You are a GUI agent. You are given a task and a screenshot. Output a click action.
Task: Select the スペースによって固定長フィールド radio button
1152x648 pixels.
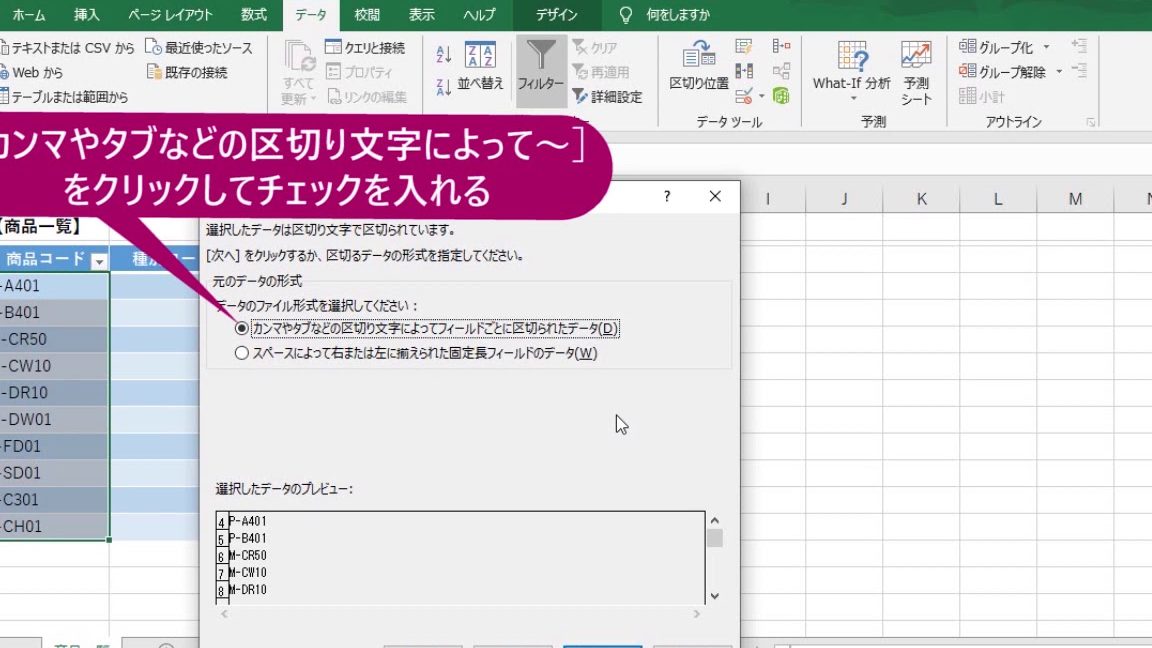click(x=241, y=353)
